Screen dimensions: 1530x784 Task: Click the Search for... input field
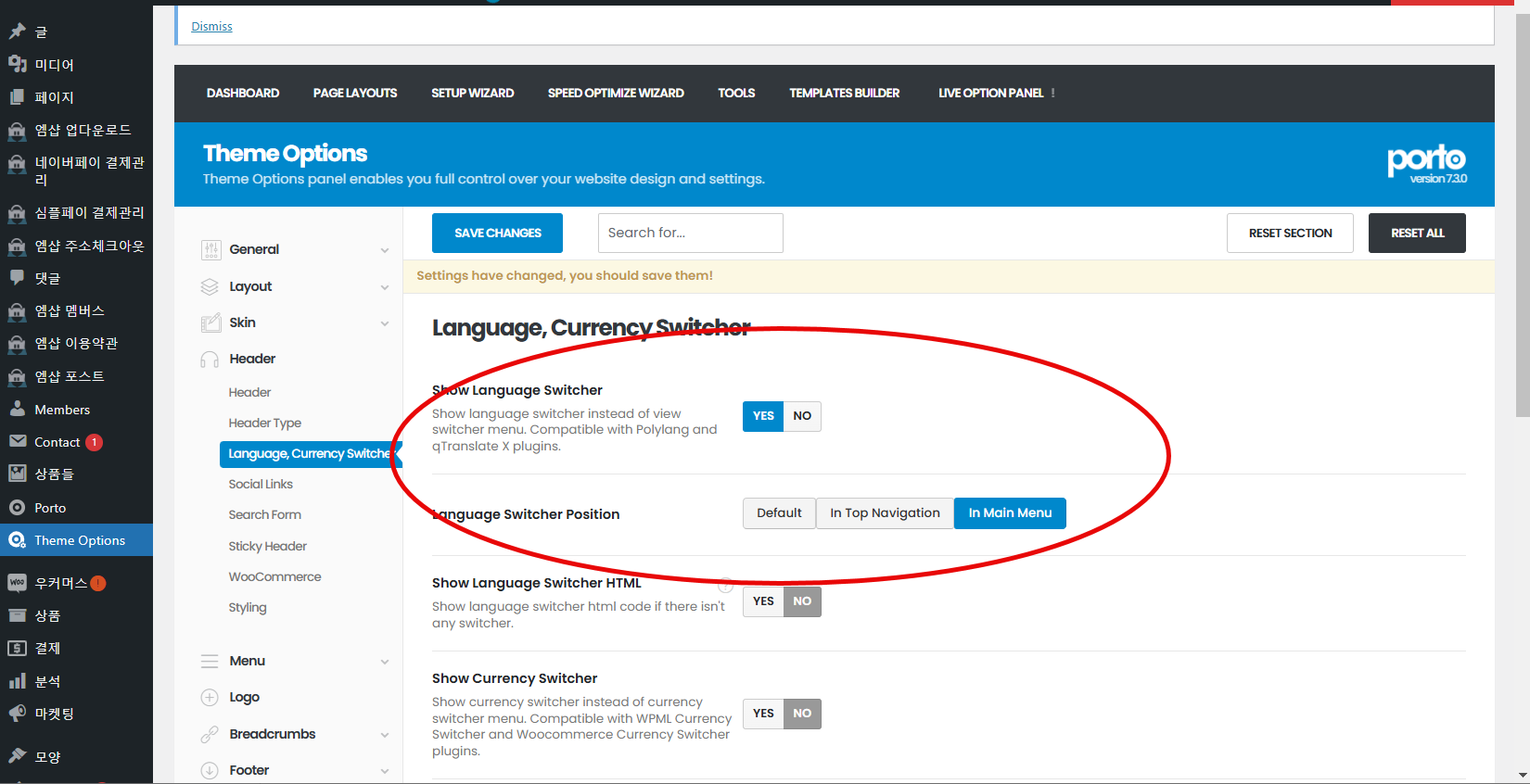pos(691,234)
